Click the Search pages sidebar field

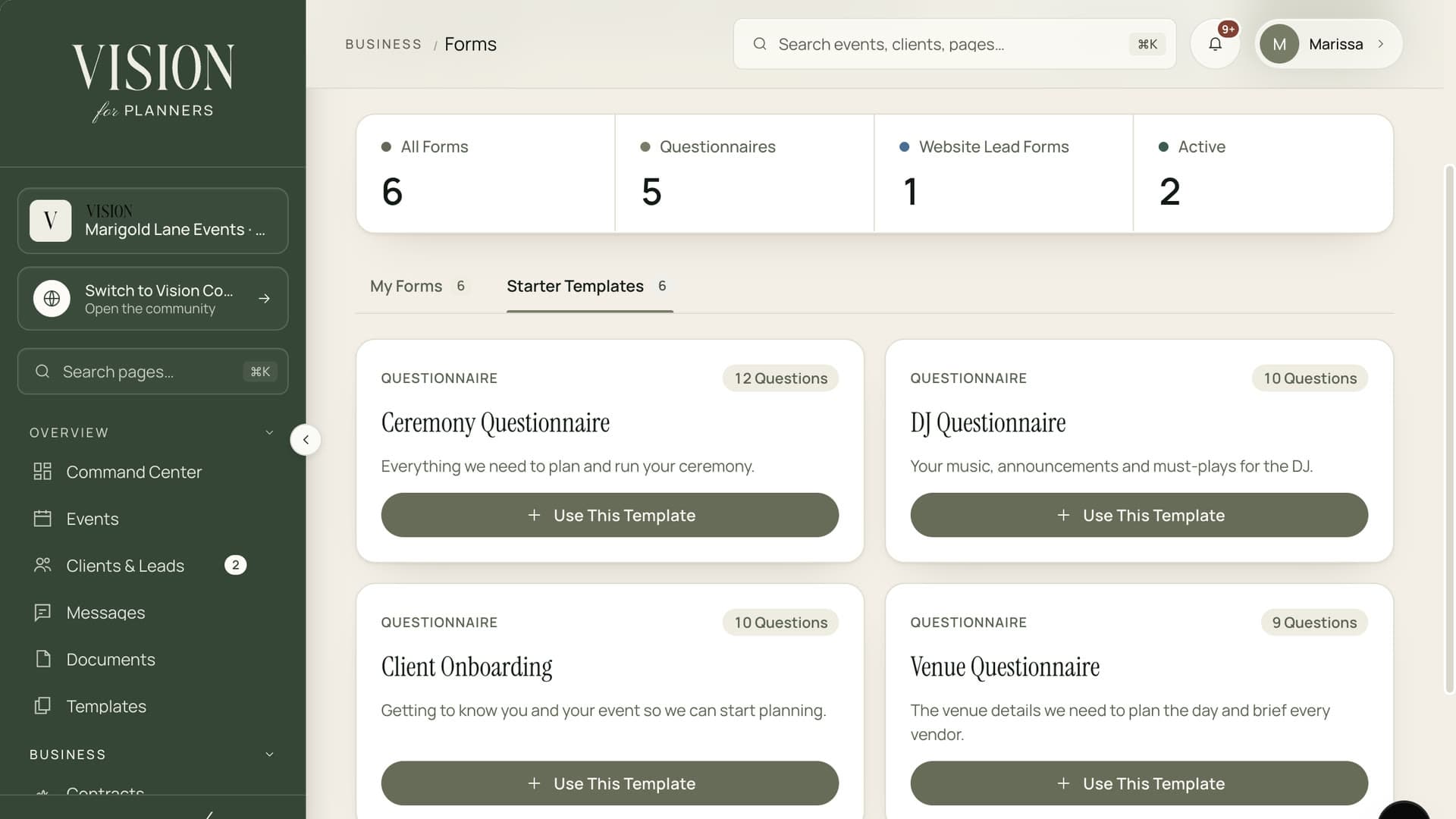[x=152, y=372]
